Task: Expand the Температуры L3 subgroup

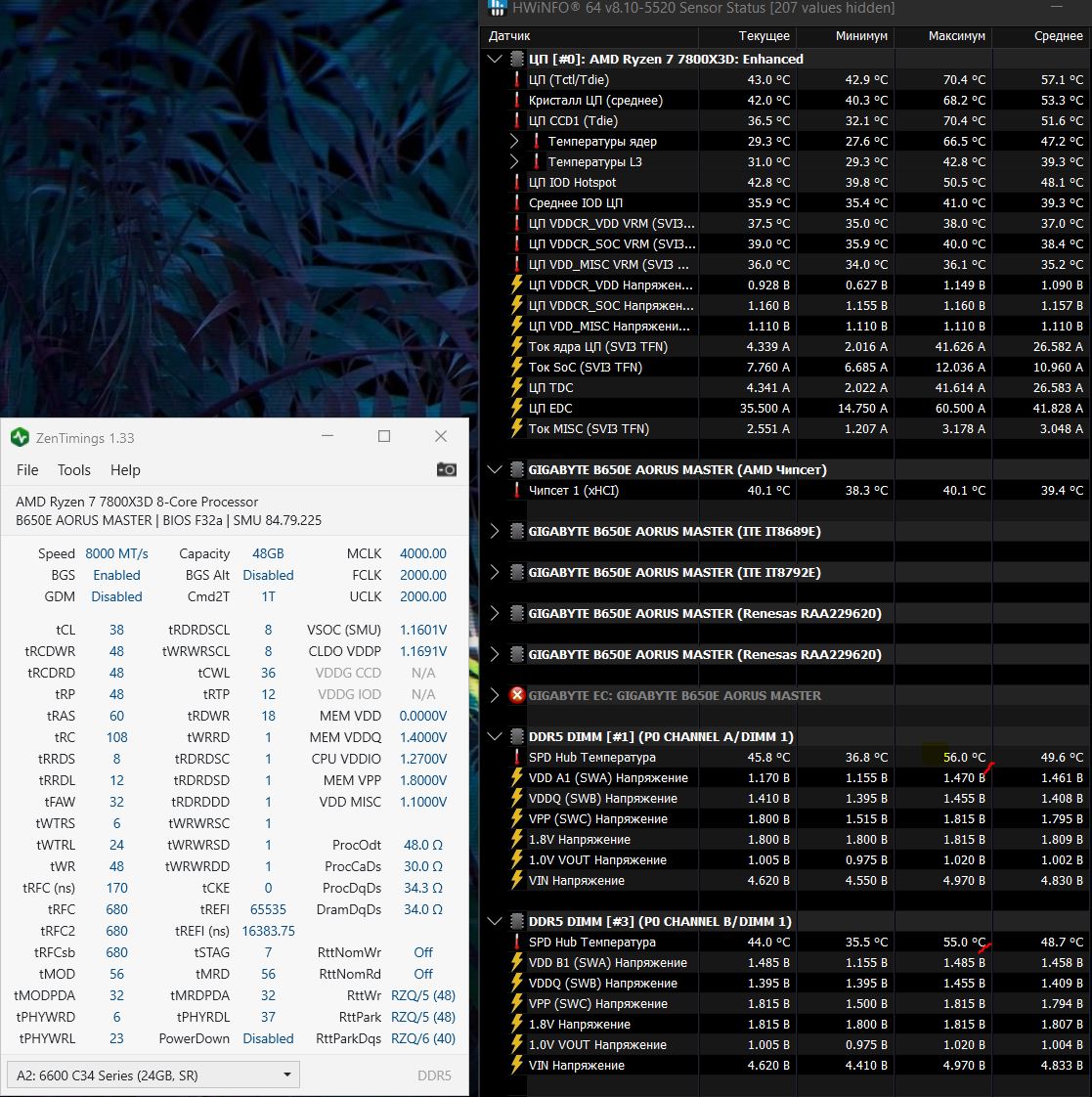Action: tap(514, 161)
